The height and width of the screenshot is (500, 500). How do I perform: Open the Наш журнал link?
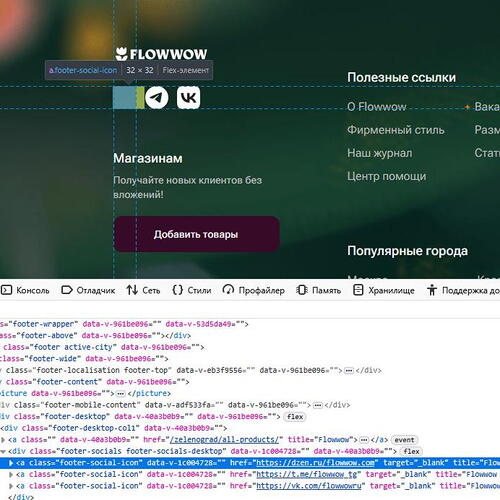pyautogui.click(x=380, y=153)
